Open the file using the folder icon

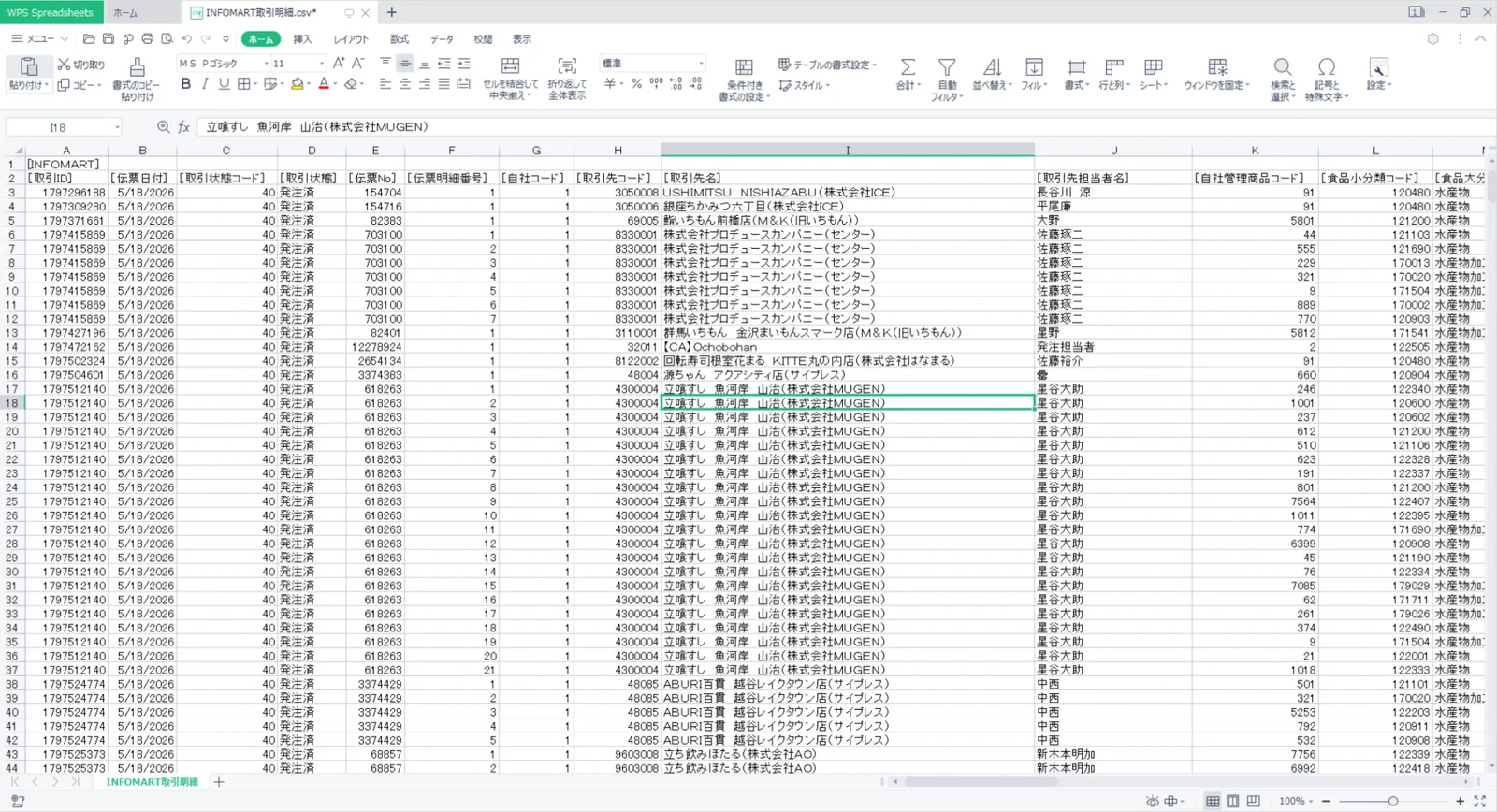tap(89, 39)
